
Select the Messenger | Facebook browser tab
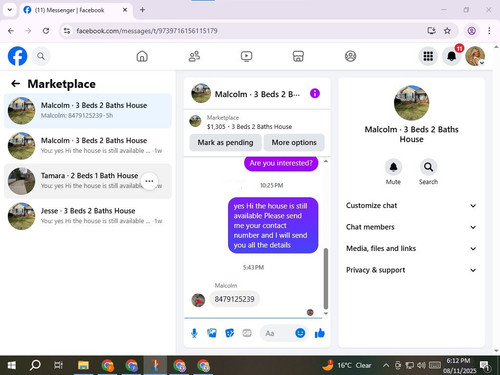[75, 10]
